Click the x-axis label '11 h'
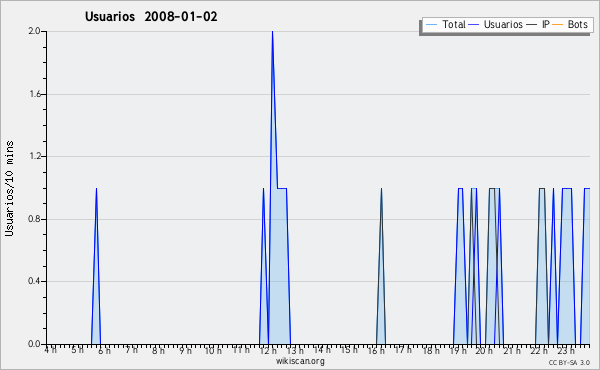The width and height of the screenshot is (600, 370). click(241, 350)
